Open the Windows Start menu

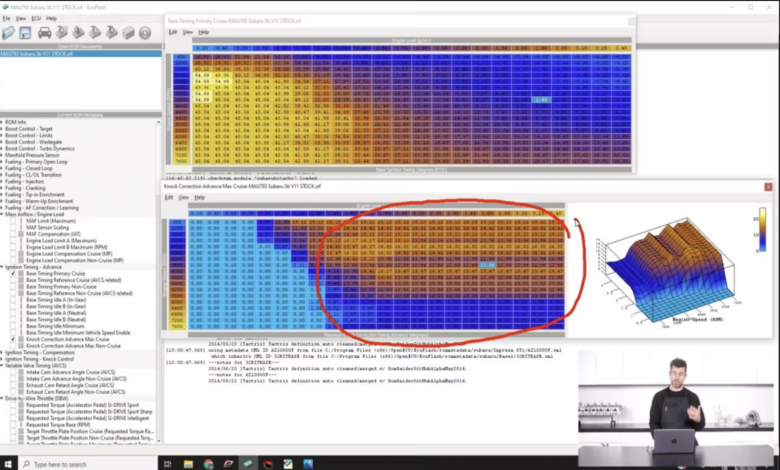tap(9, 463)
